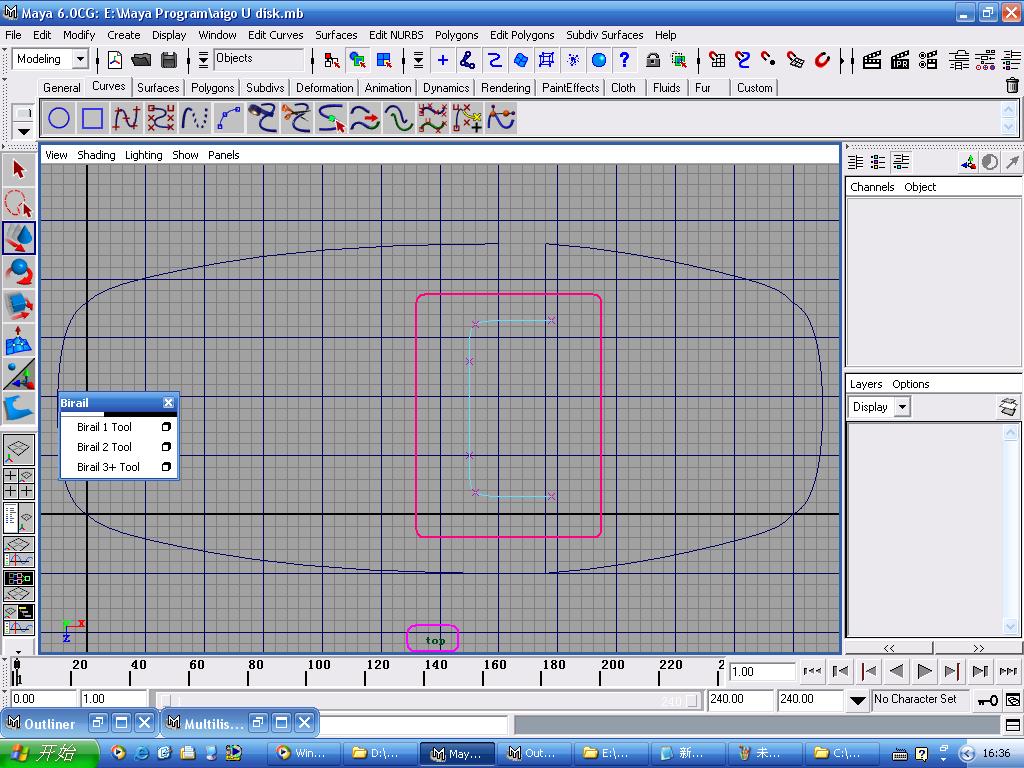Click the new layer icon

coord(1008,406)
